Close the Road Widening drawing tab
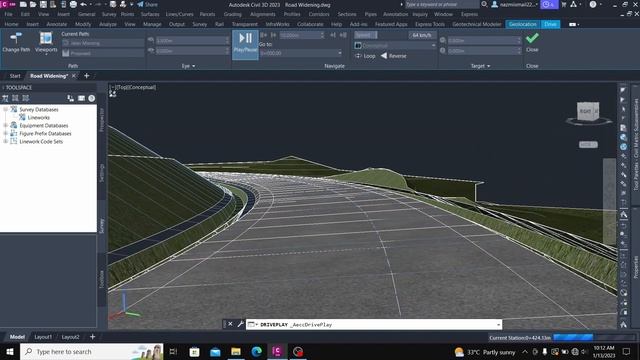 coord(74,76)
